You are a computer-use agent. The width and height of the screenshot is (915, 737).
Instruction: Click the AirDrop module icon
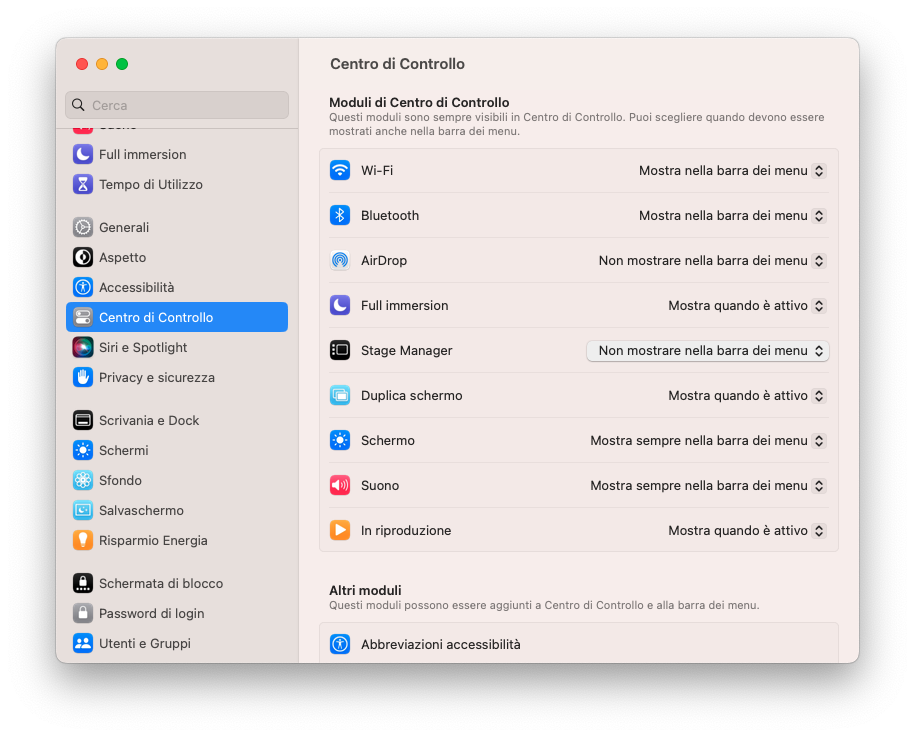pyautogui.click(x=340, y=260)
